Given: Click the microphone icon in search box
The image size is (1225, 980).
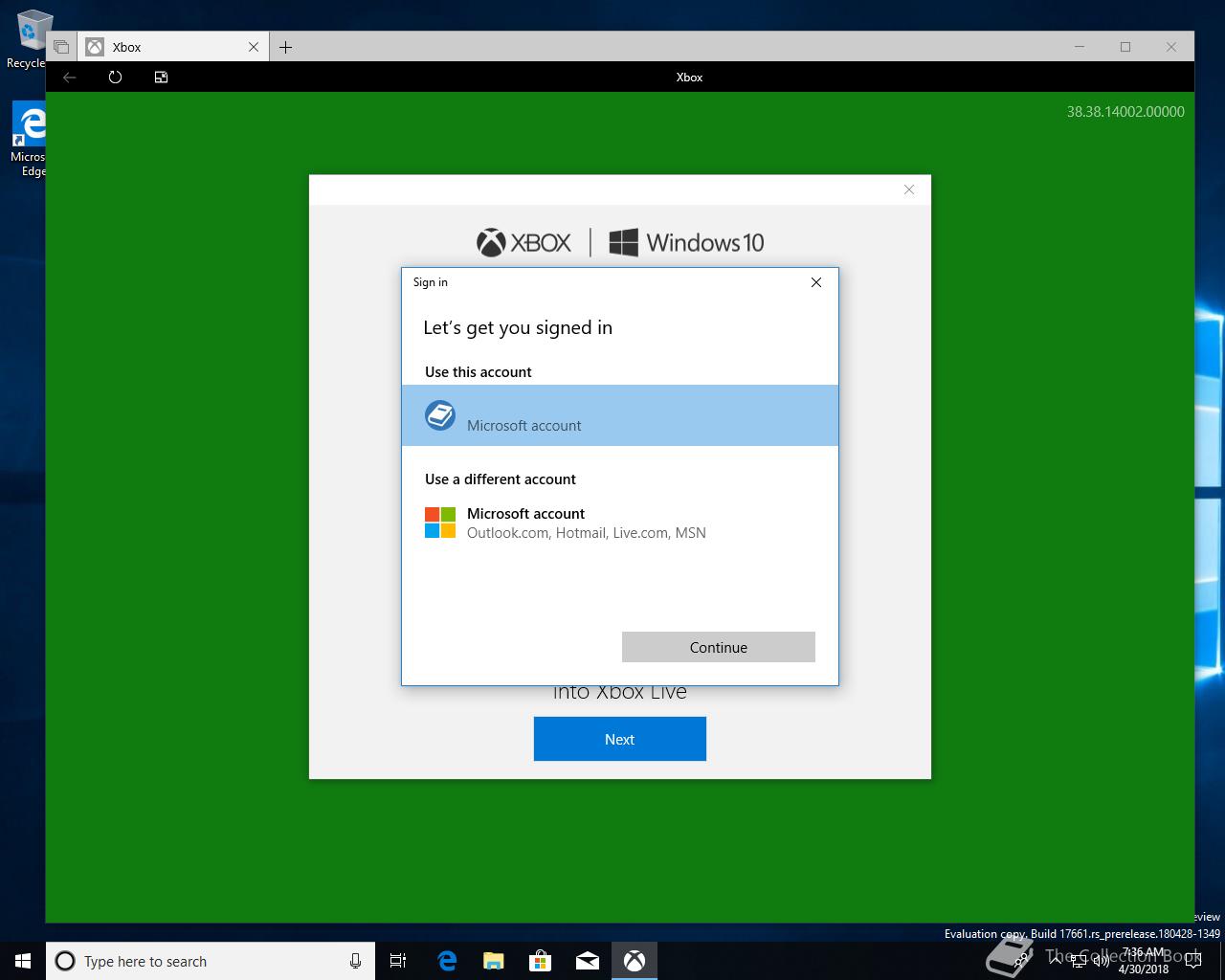Looking at the screenshot, I should coord(355,961).
